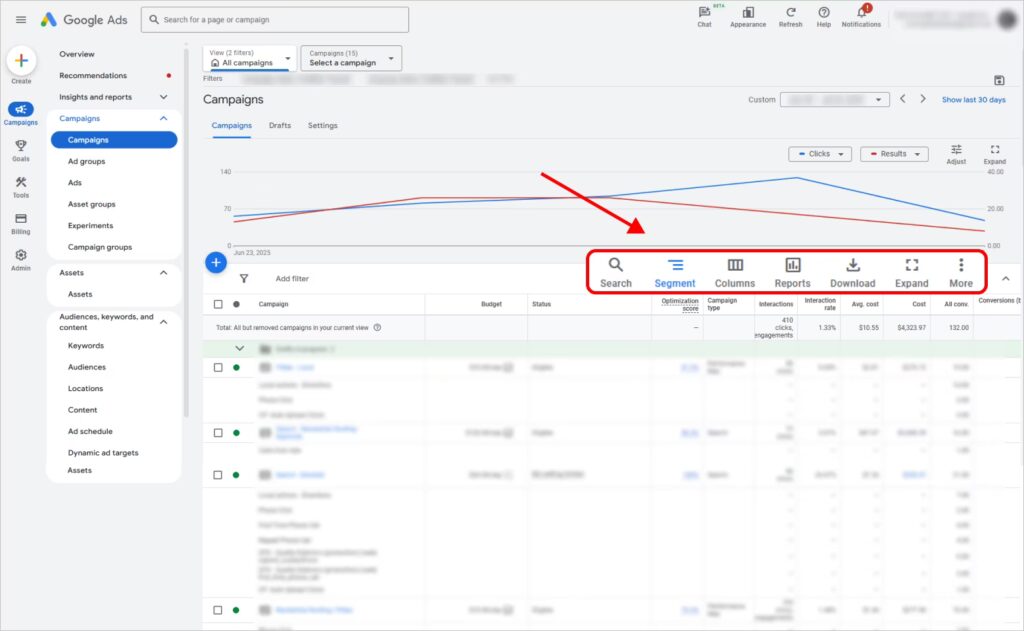This screenshot has height=631, width=1024.
Task: Switch to the Drafts tab
Action: tap(280, 126)
